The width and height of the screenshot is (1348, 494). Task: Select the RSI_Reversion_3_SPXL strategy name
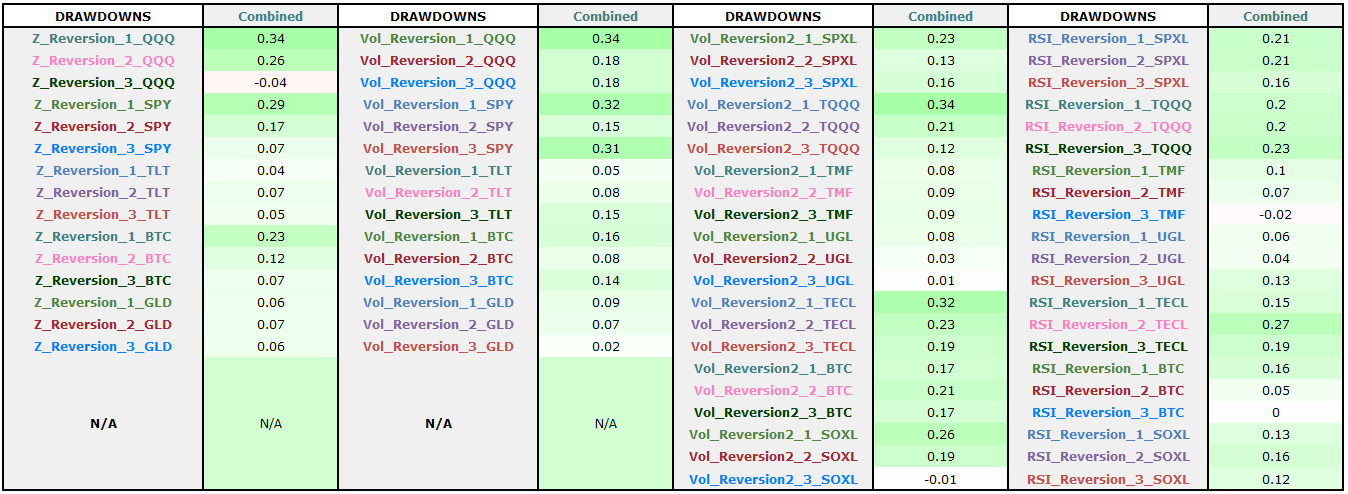tap(1108, 82)
